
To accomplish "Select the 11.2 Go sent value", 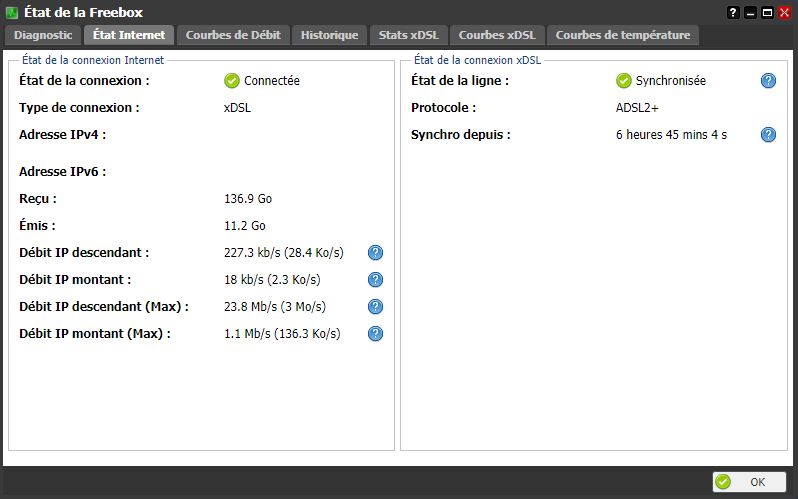I will tap(245, 226).
